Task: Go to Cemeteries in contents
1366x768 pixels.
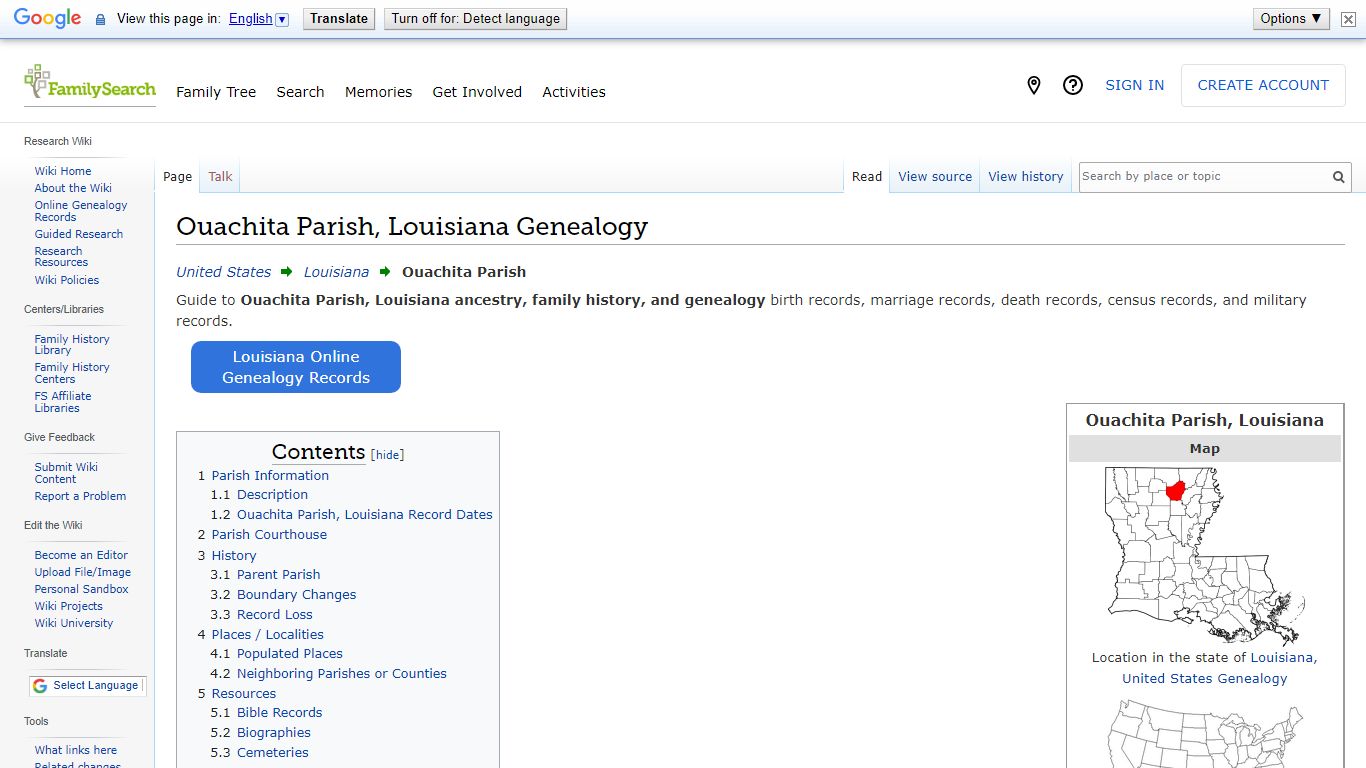Action: (x=273, y=753)
